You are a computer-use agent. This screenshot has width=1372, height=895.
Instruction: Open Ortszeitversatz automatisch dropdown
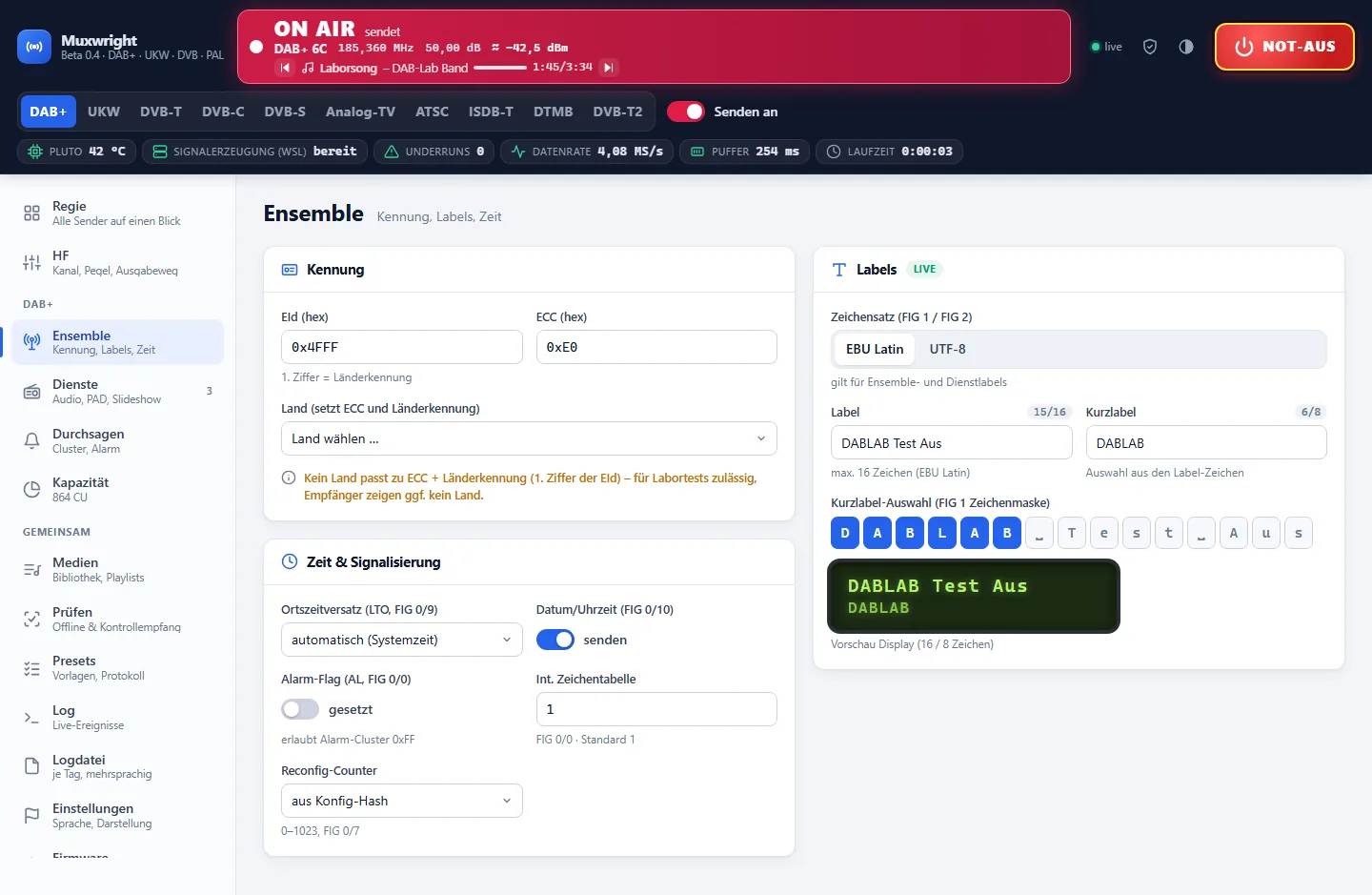[x=401, y=640]
